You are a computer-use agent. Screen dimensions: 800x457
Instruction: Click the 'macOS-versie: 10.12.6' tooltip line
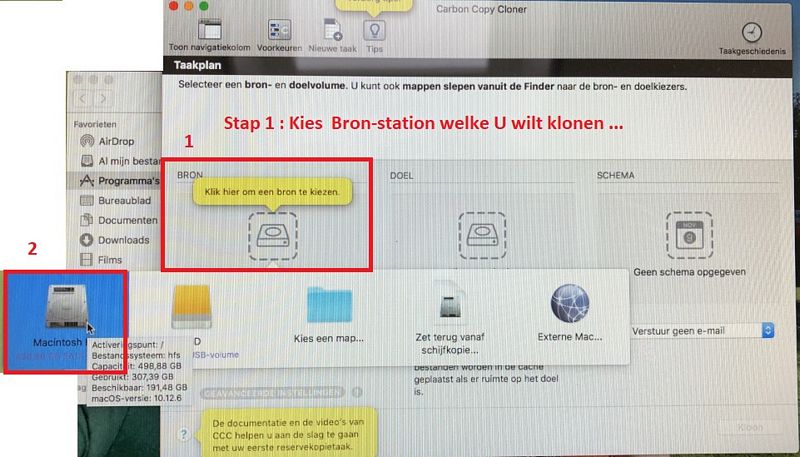click(x=137, y=398)
